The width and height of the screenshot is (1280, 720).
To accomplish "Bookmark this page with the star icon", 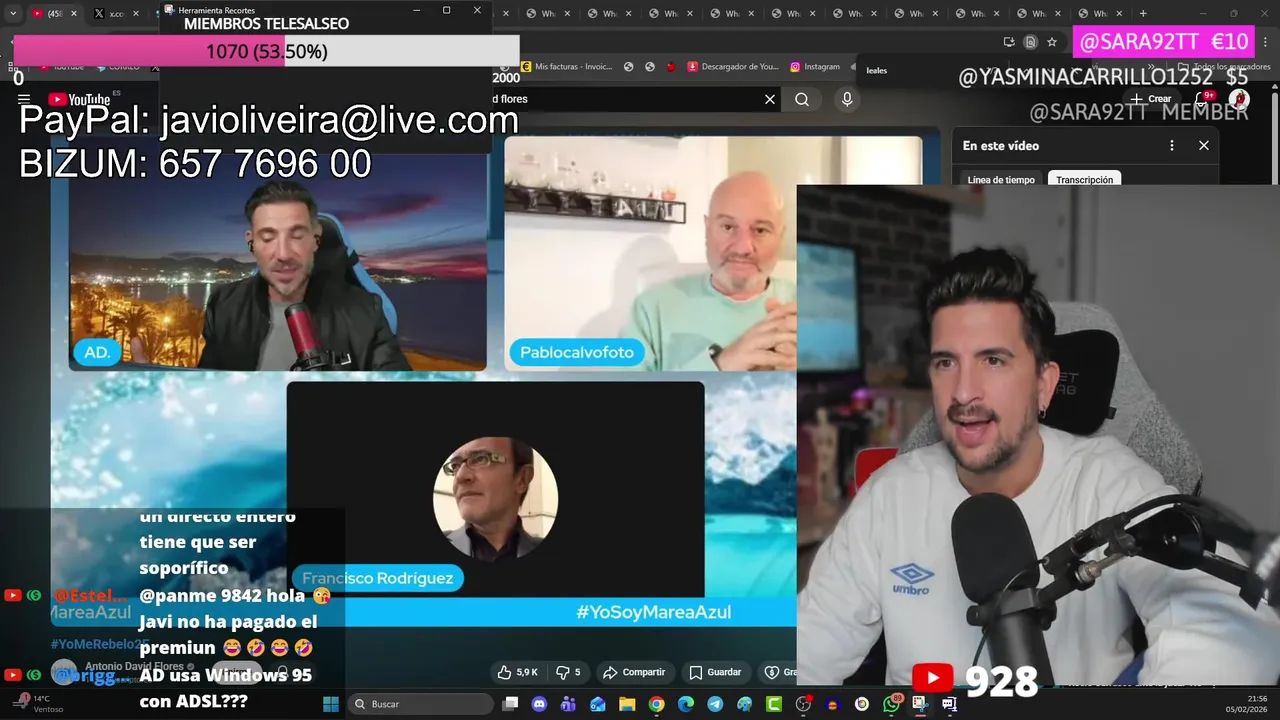I will [x=1052, y=42].
